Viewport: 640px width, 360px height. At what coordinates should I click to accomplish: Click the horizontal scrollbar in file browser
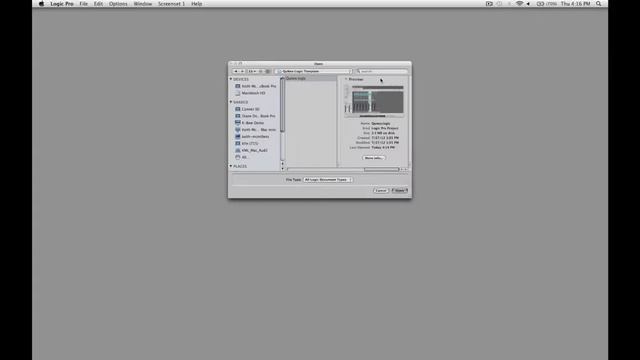point(381,169)
